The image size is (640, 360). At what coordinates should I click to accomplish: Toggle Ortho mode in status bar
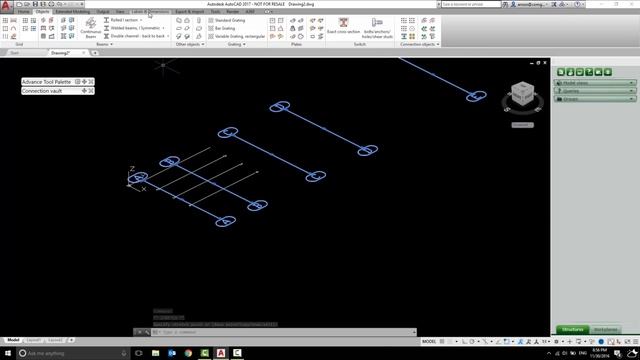[464, 342]
